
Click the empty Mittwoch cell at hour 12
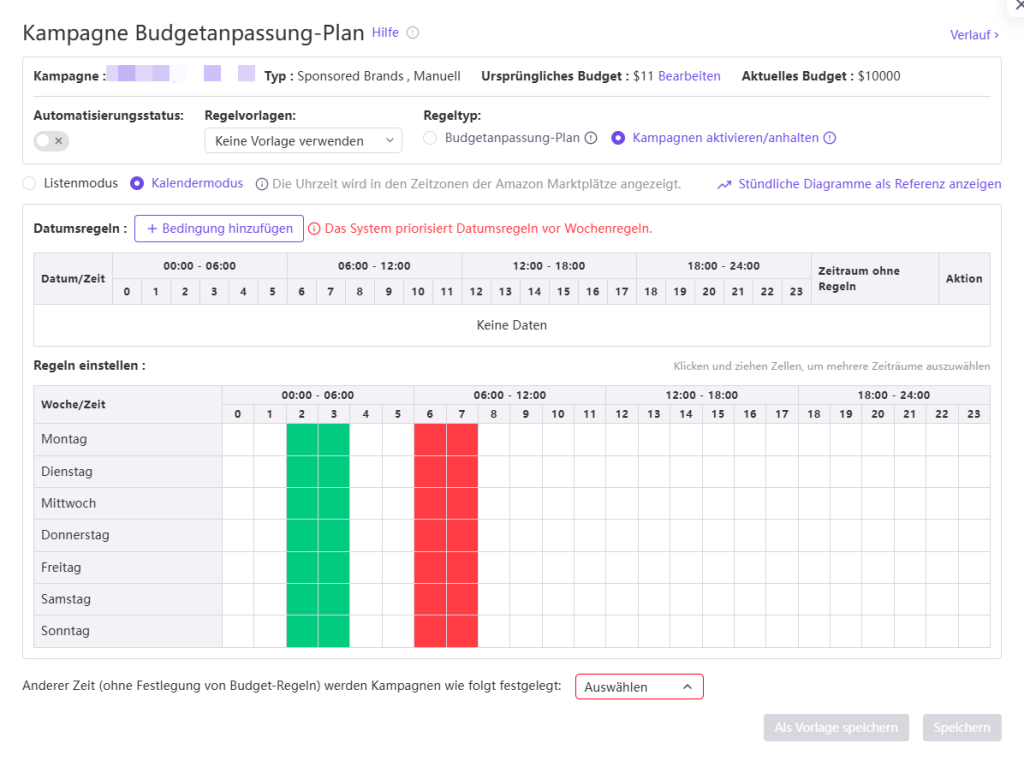(x=622, y=504)
